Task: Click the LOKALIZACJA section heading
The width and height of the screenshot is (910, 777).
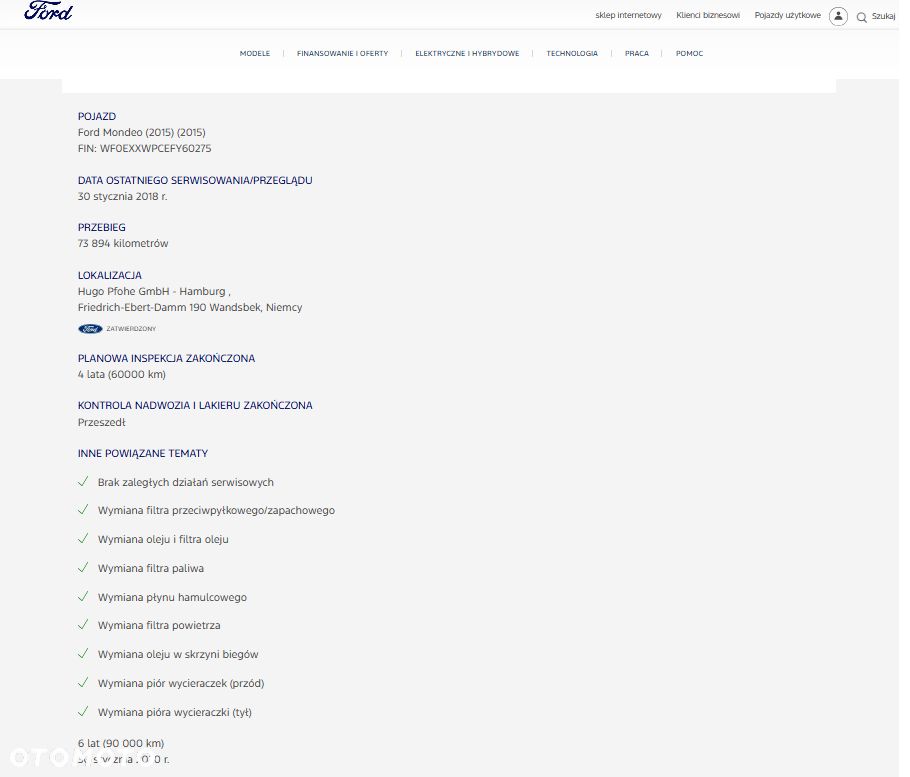Action: (x=110, y=276)
